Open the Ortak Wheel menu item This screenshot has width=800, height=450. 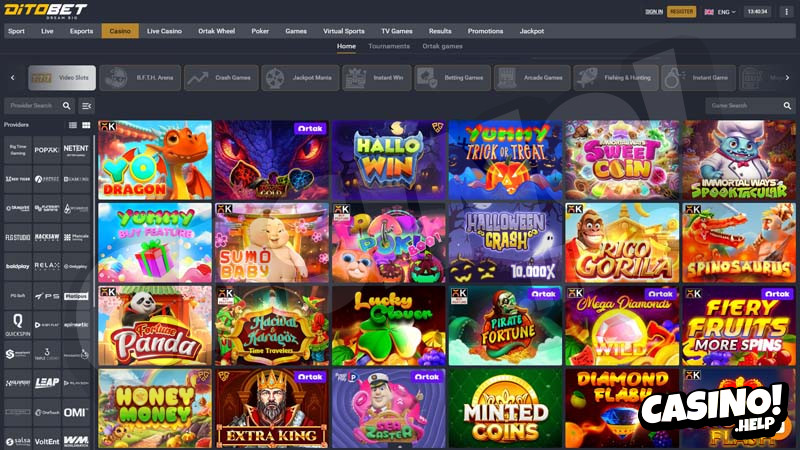(x=216, y=31)
